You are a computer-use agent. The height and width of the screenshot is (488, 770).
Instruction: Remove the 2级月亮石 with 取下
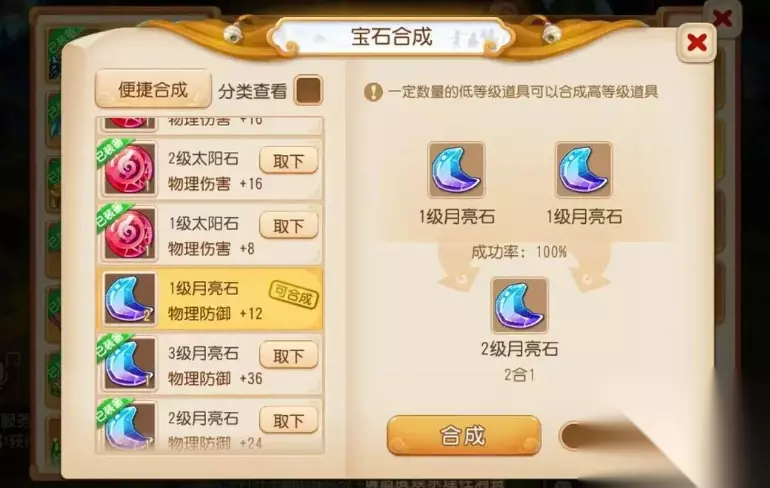pos(289,420)
